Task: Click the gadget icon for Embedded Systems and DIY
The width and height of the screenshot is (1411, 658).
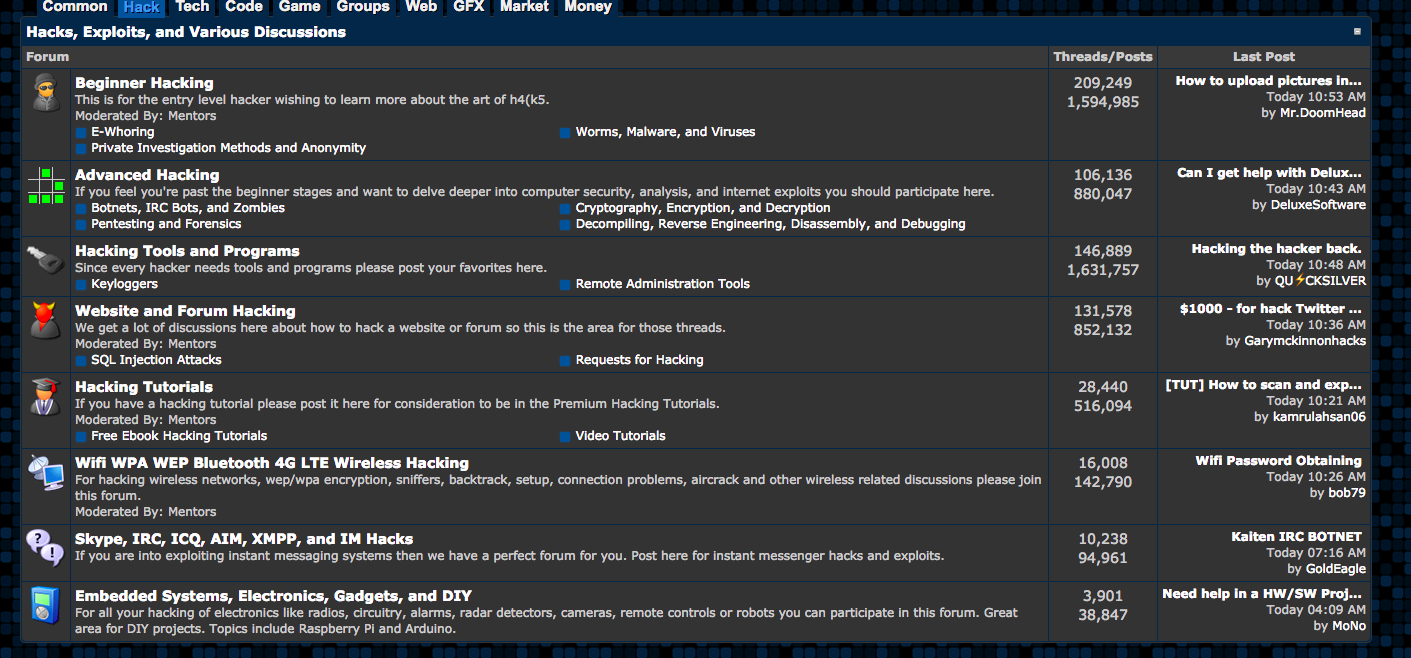Action: click(44, 605)
